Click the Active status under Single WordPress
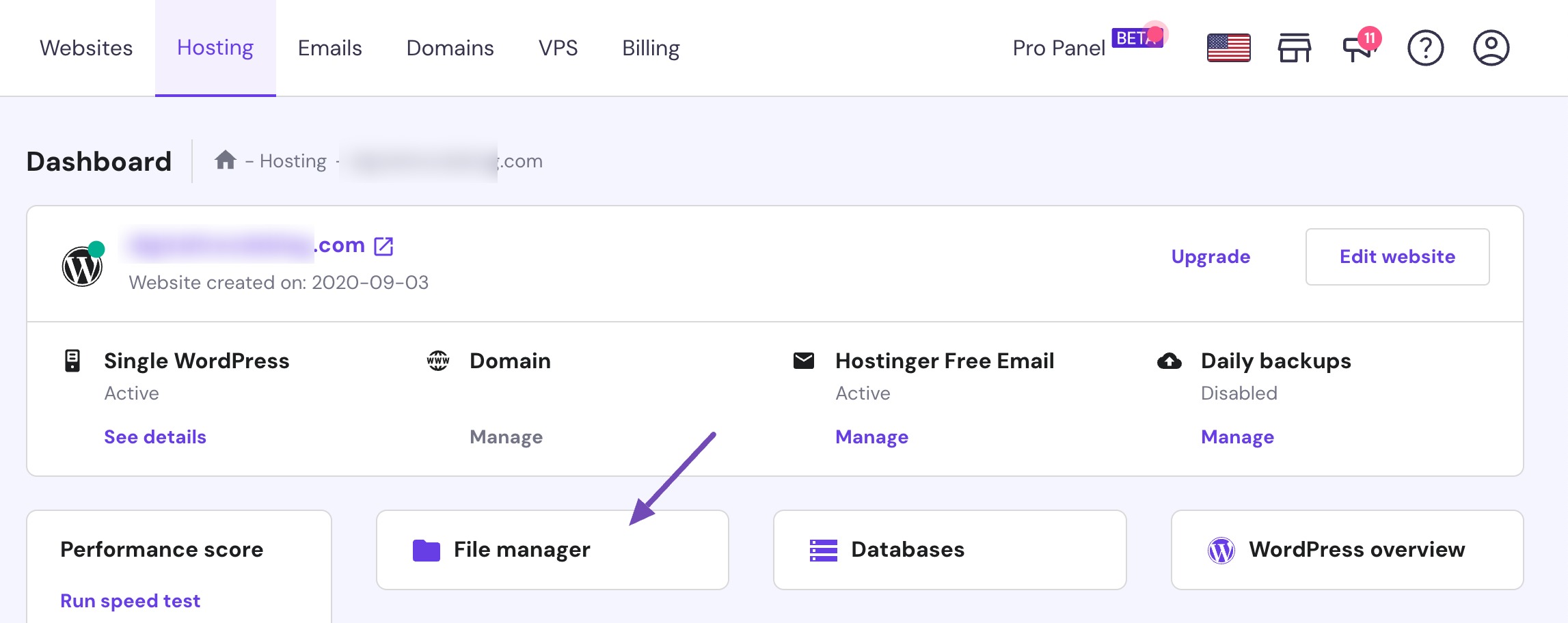 tap(131, 393)
